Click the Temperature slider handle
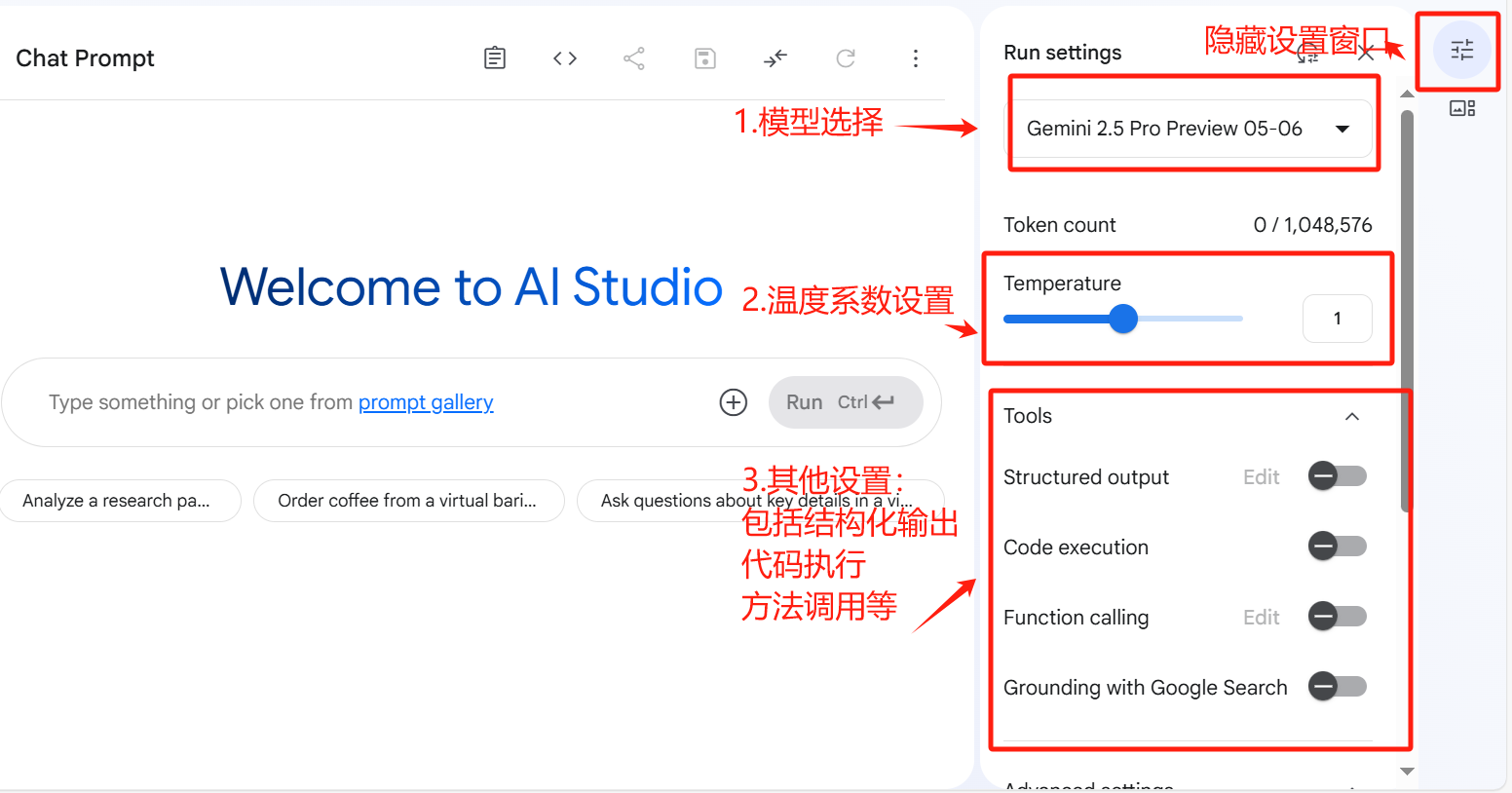The width and height of the screenshot is (1512, 793). pos(1123,319)
